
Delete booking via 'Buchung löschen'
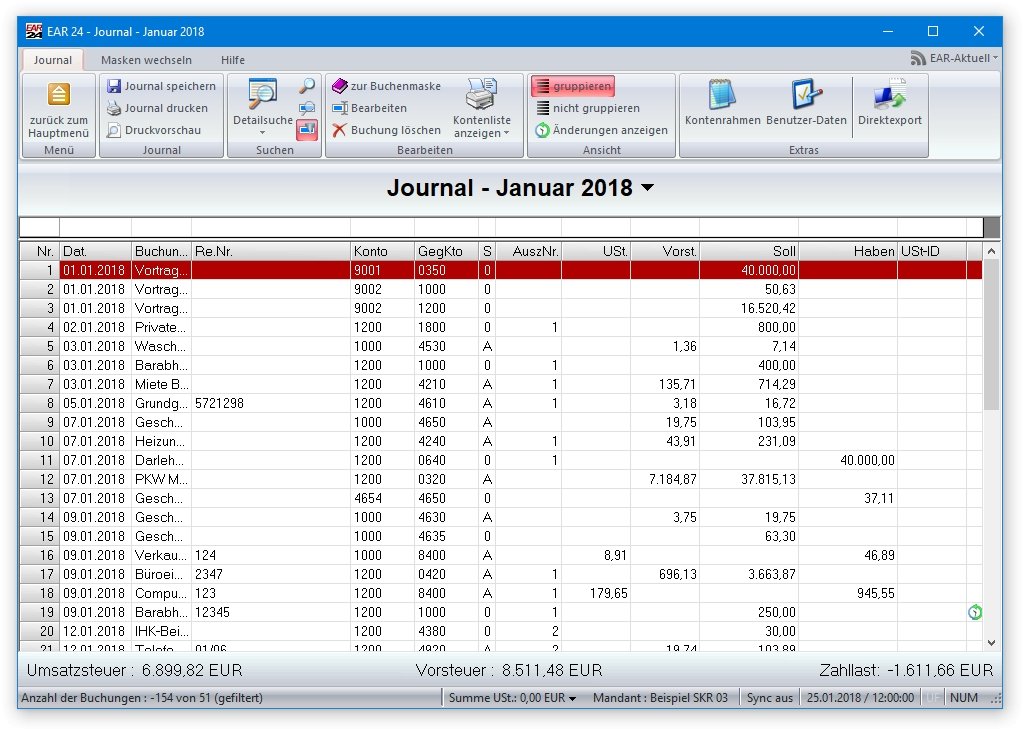(x=386, y=131)
